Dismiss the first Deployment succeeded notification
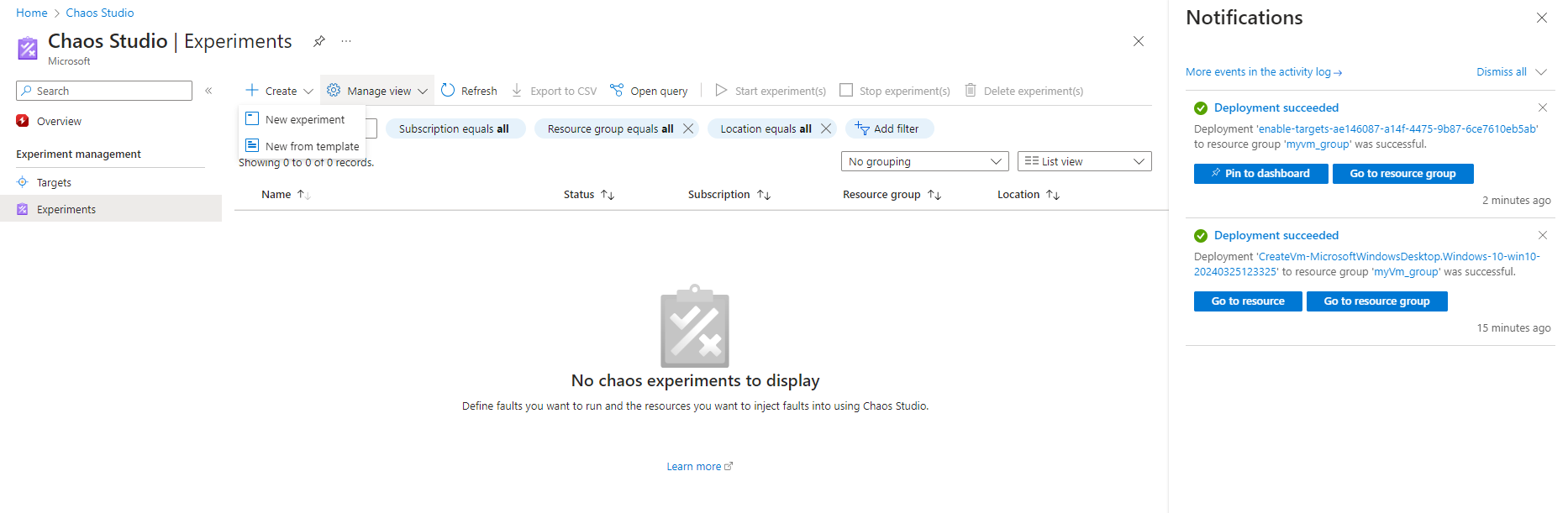Image resolution: width=1568 pixels, height=513 pixels. 1542,107
